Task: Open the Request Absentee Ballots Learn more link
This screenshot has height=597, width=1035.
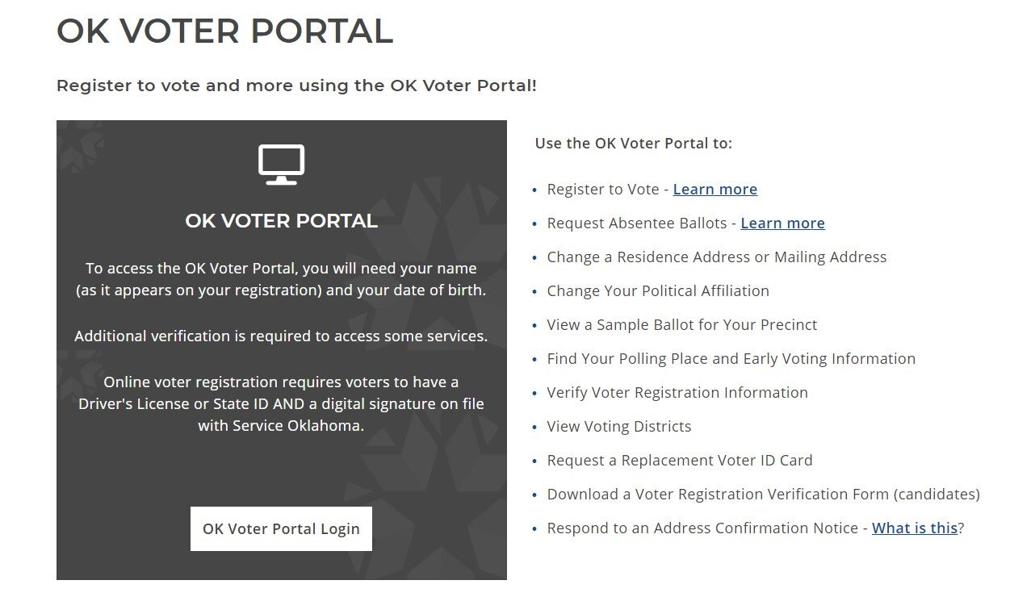Action: 783,222
